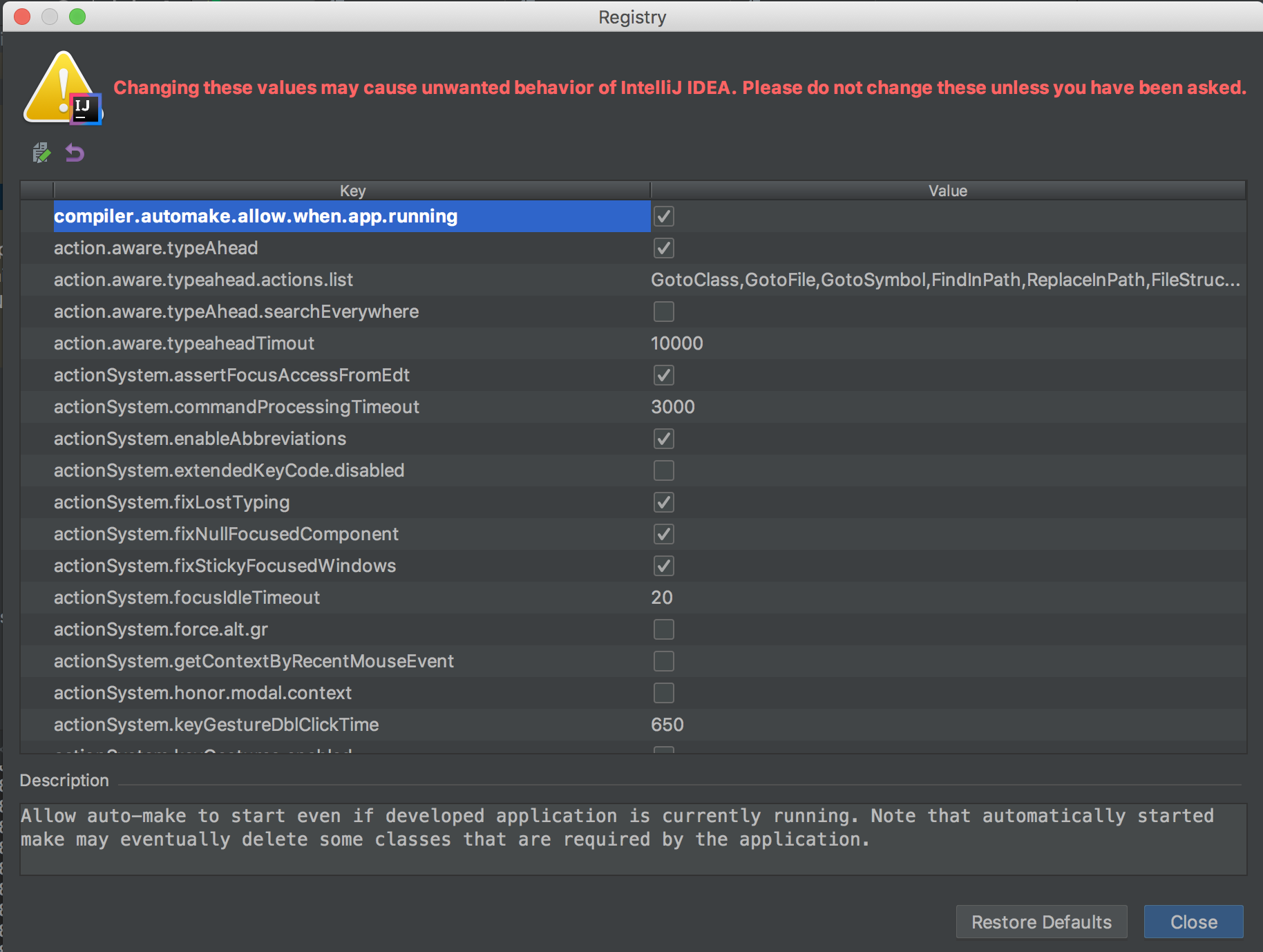Viewport: 1263px width, 952px height.
Task: Uncheck actionSystem.fixStickyFocusedWindows checkbox
Action: click(x=664, y=566)
